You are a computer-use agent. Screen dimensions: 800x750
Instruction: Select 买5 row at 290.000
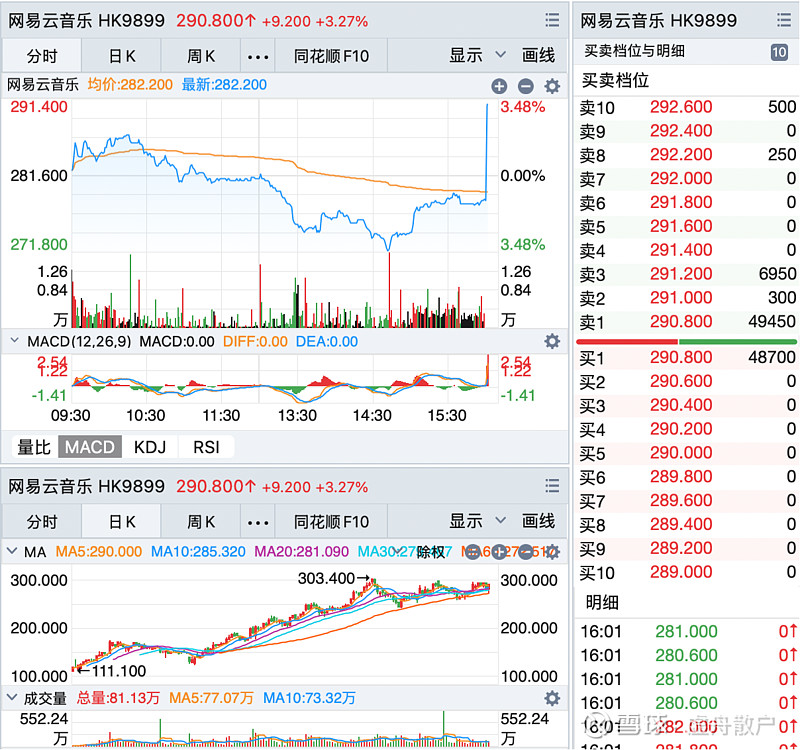(687, 453)
